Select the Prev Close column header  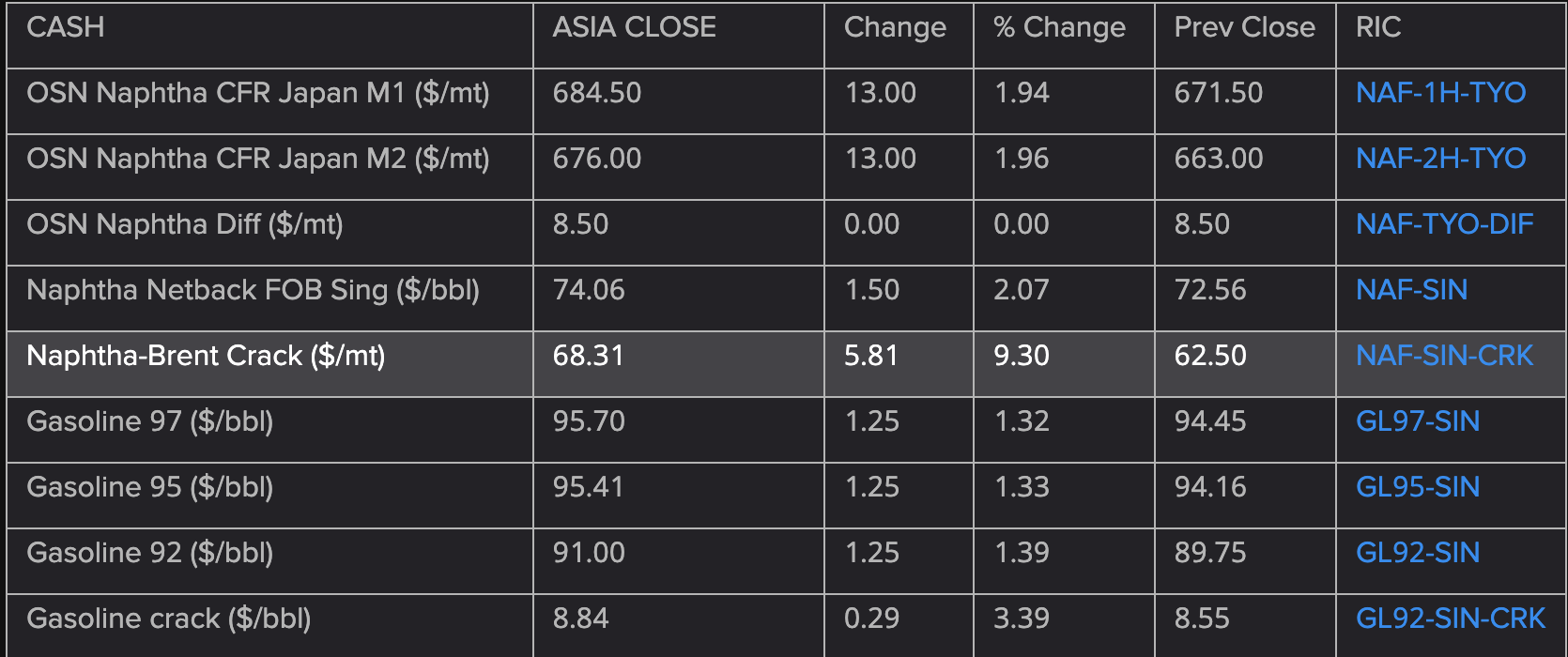(1244, 27)
